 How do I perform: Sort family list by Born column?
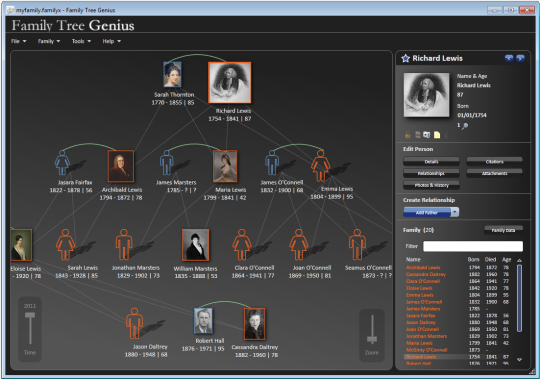pyautogui.click(x=474, y=260)
